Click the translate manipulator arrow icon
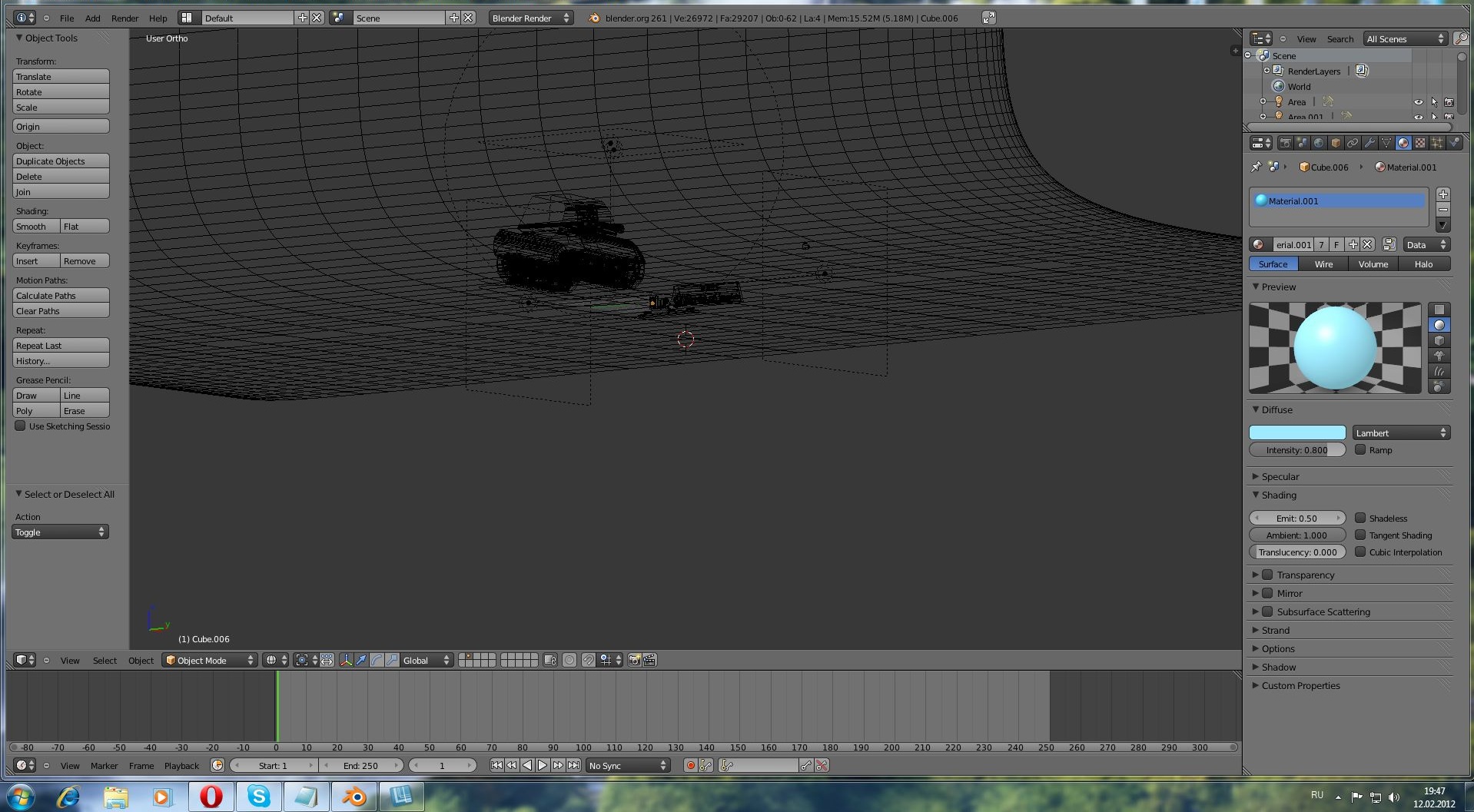The image size is (1474, 812). [x=361, y=661]
